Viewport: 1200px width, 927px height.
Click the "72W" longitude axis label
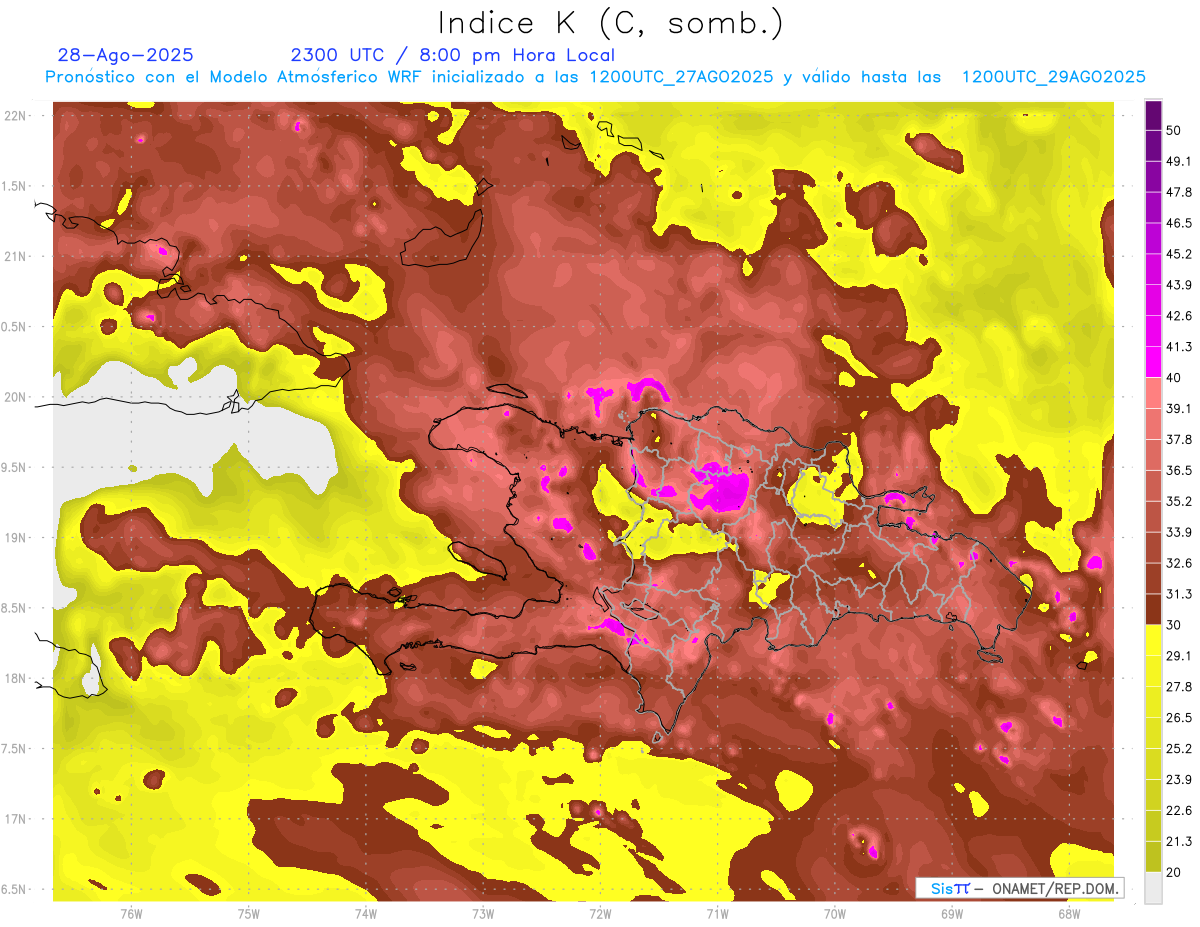coord(600,912)
